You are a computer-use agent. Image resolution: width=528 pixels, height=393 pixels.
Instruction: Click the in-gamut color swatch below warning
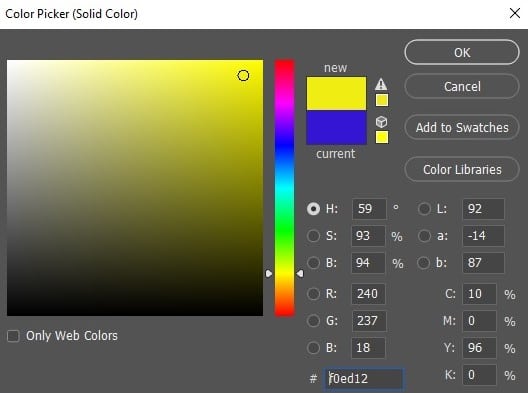[382, 100]
